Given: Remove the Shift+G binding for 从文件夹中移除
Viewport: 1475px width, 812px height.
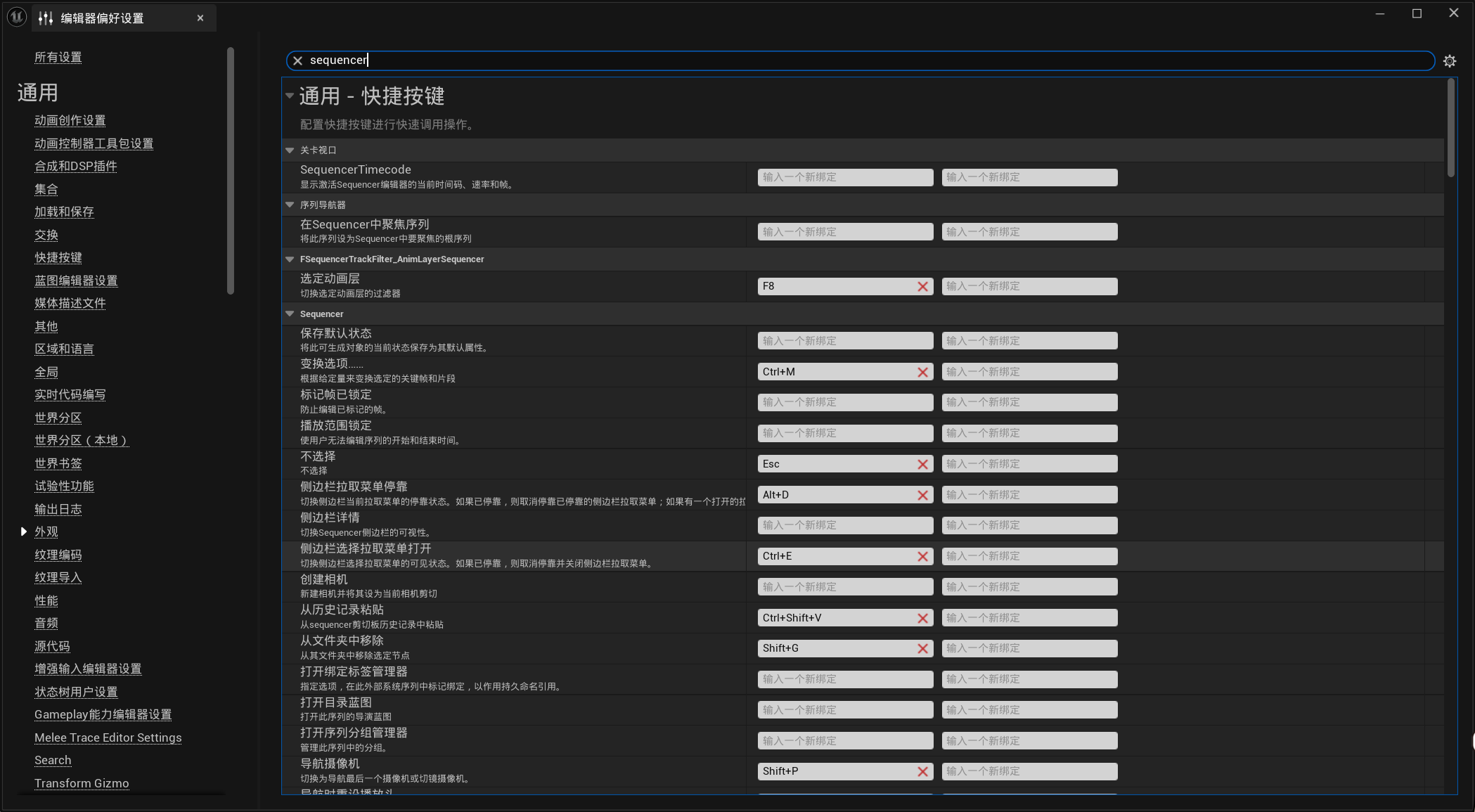Looking at the screenshot, I should pos(922,649).
